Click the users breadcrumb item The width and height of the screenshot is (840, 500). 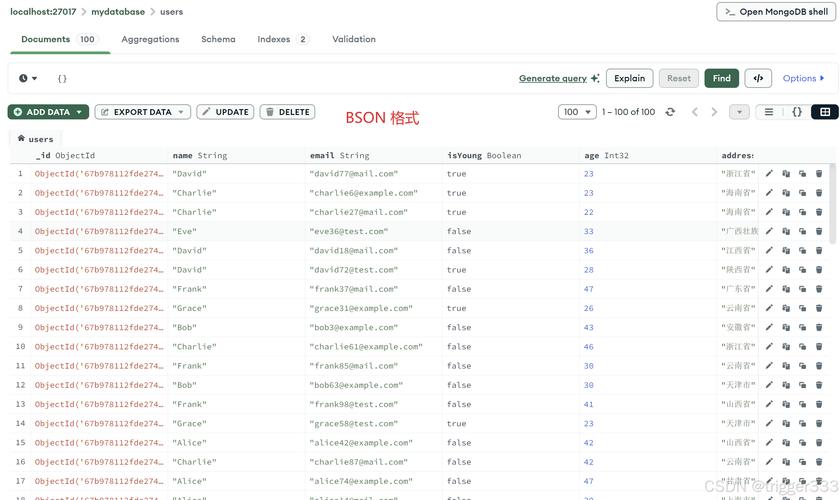171,12
